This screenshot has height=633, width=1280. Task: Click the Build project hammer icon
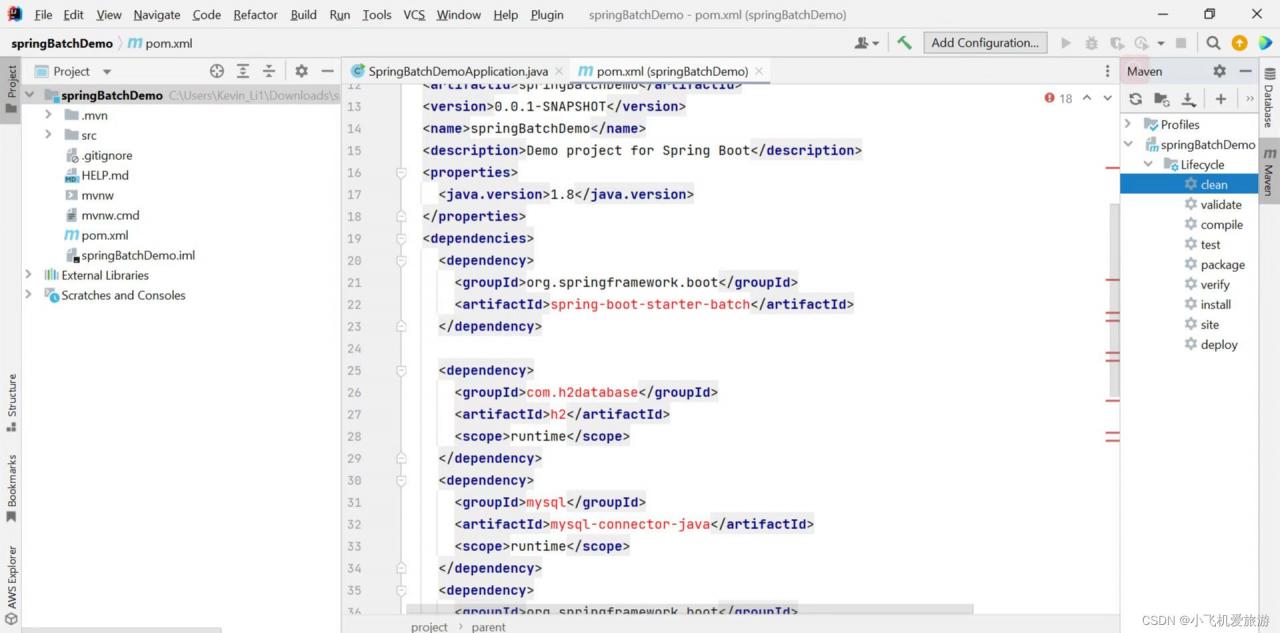click(x=904, y=43)
